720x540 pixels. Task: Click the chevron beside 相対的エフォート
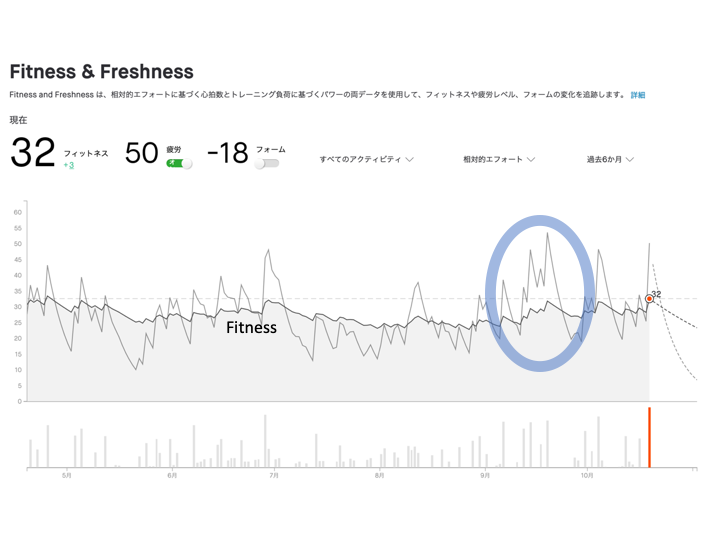pos(531,159)
